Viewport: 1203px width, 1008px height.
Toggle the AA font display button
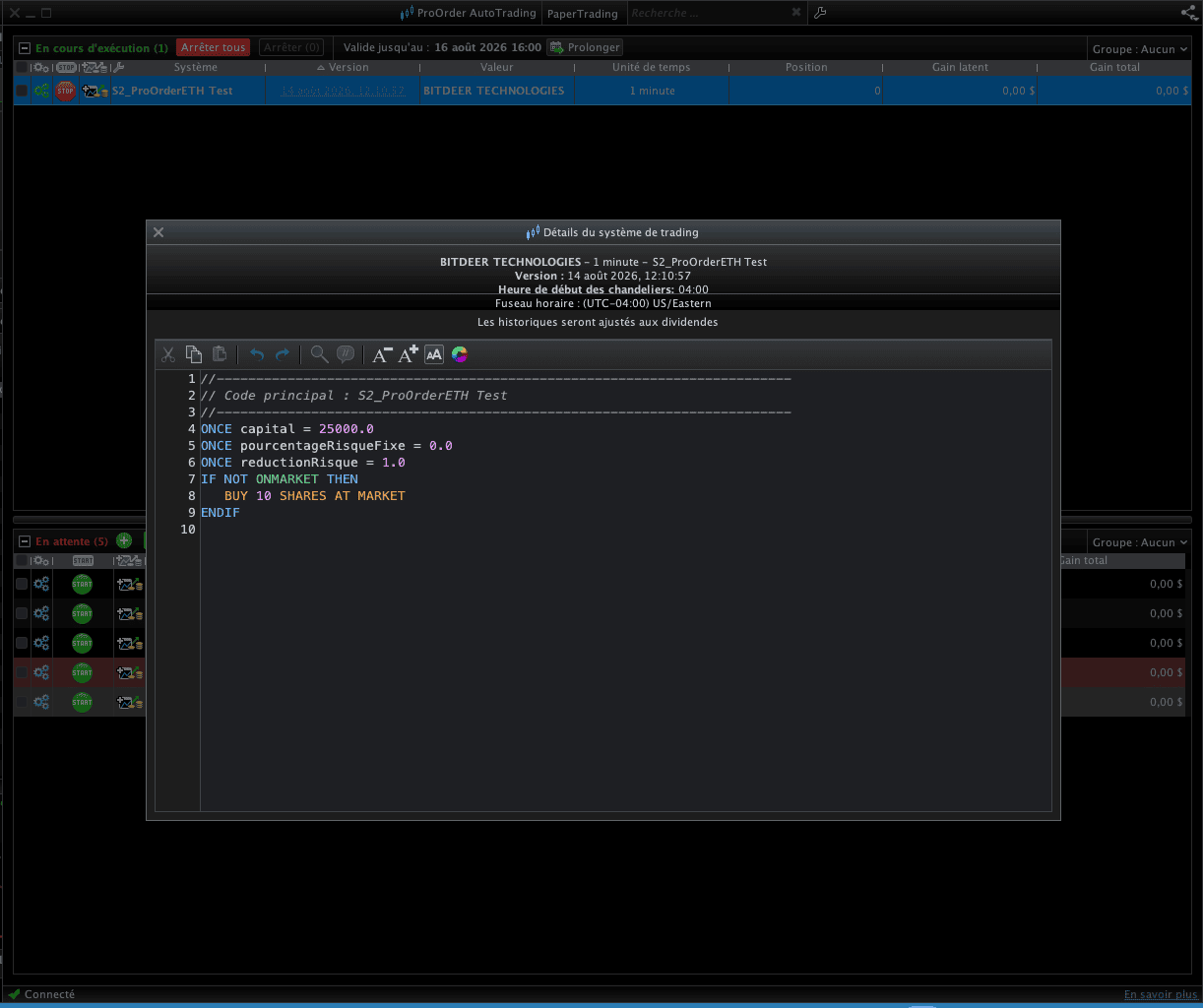pyautogui.click(x=434, y=354)
